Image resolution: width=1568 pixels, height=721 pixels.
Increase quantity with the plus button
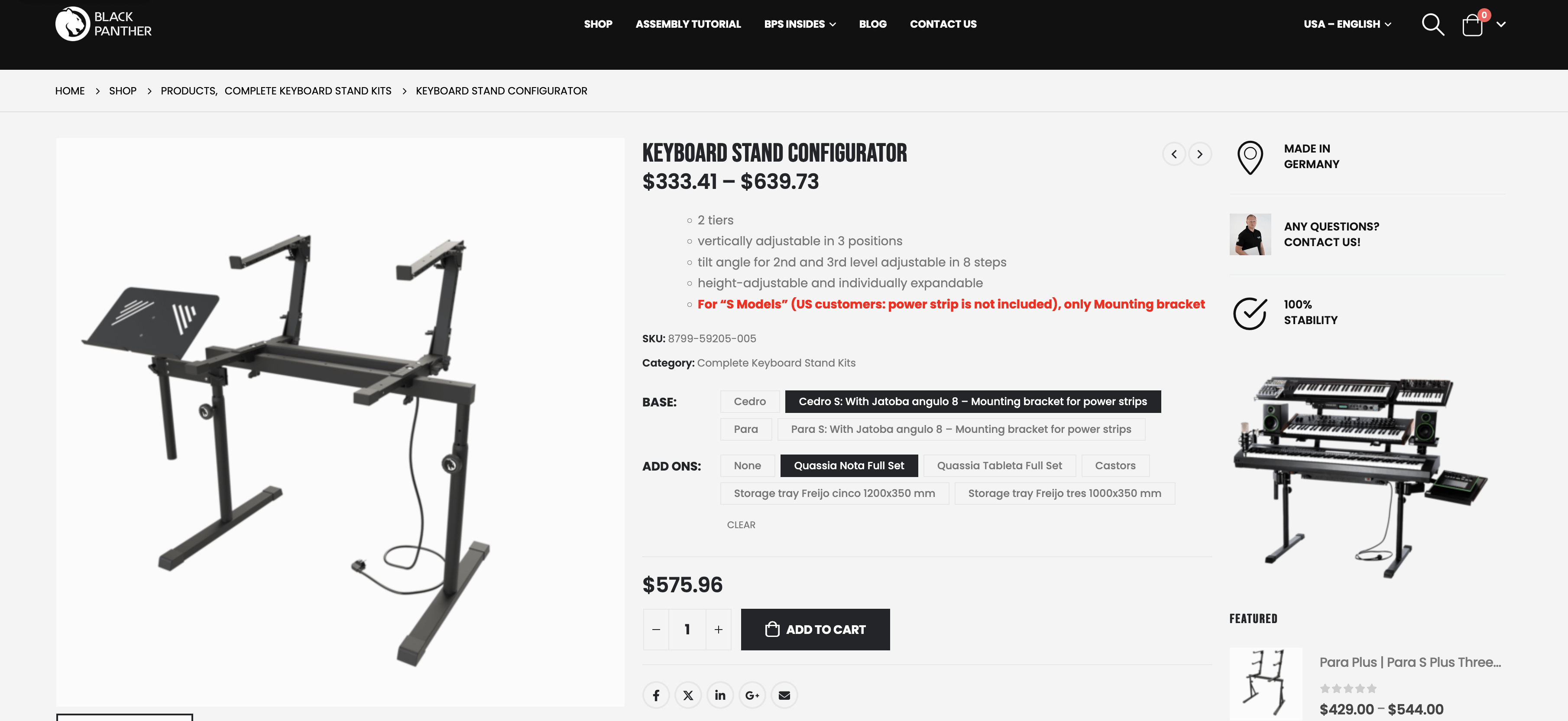click(718, 629)
